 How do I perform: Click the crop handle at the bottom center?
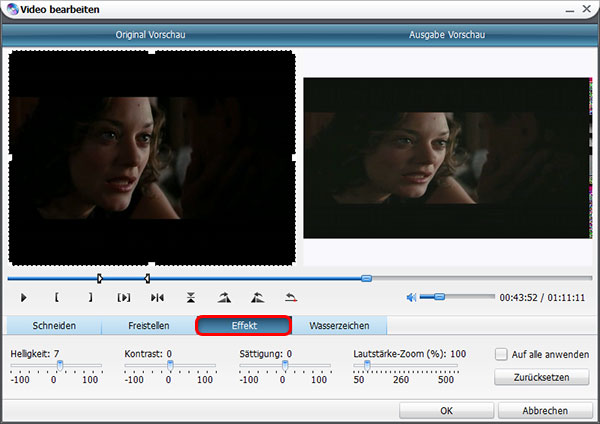[152, 264]
